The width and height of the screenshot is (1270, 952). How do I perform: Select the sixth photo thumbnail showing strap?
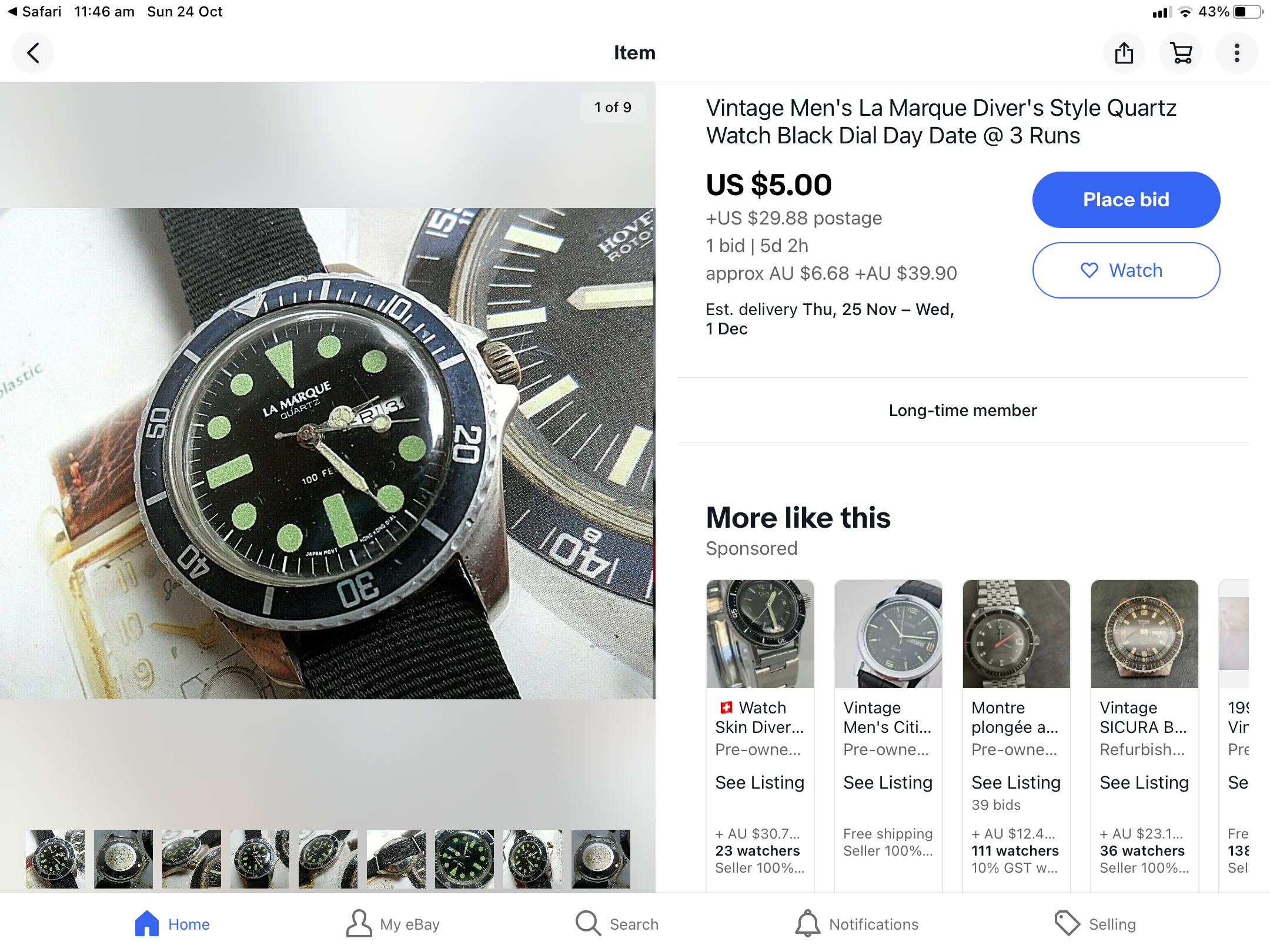click(396, 859)
